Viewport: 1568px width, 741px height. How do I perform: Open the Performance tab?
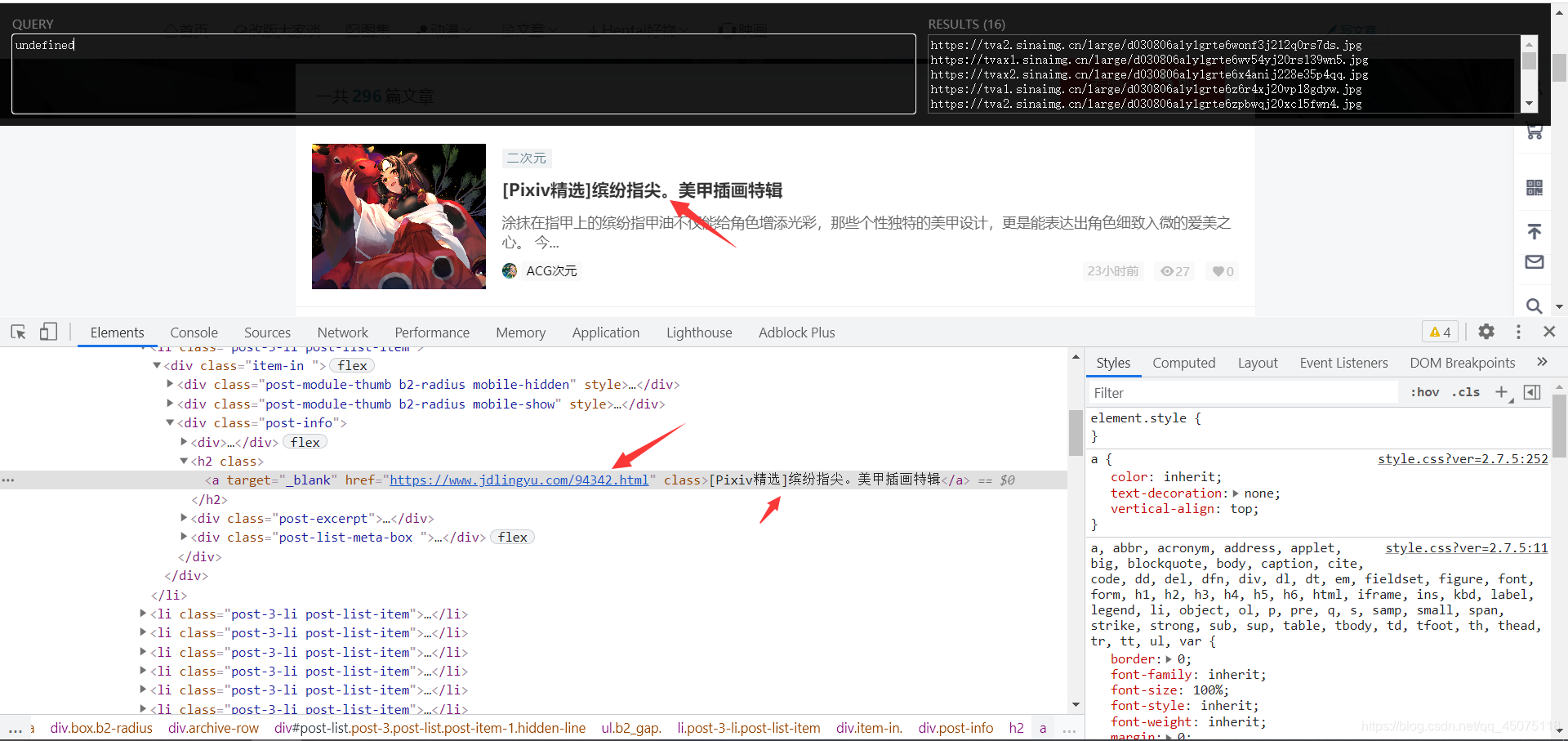point(432,333)
